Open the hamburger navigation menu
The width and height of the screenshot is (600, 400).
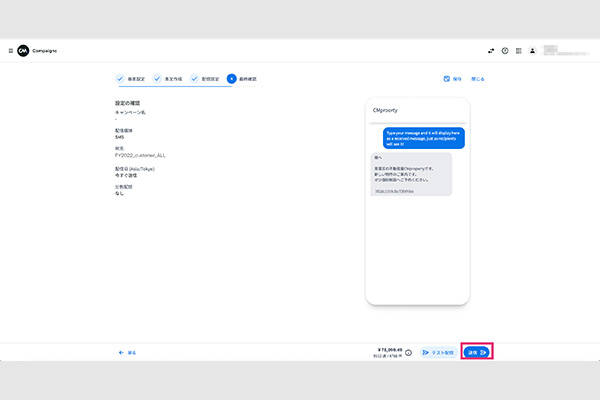(x=10, y=51)
